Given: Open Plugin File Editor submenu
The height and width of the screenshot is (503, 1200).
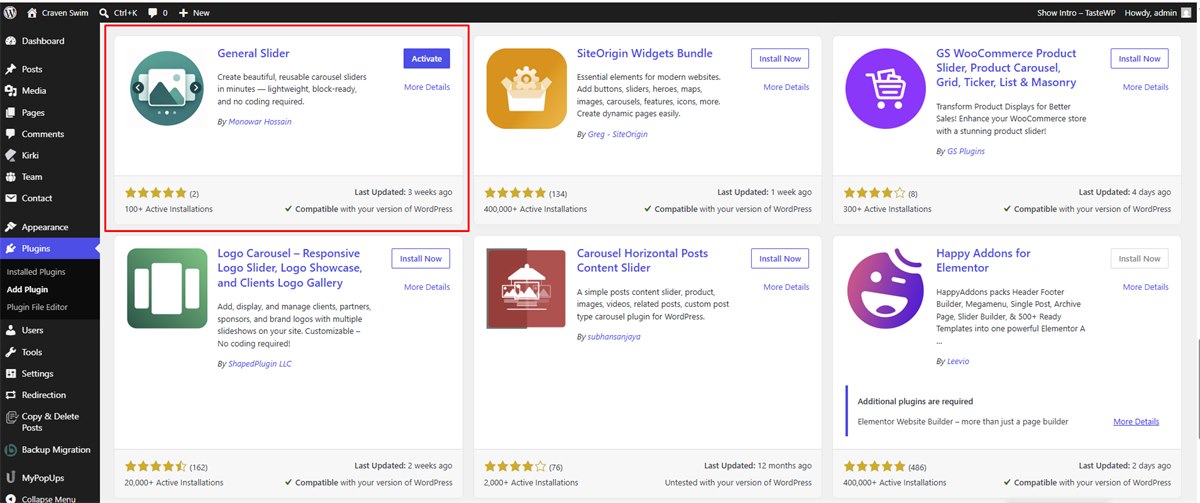Looking at the screenshot, I should pyautogui.click(x=37, y=307).
